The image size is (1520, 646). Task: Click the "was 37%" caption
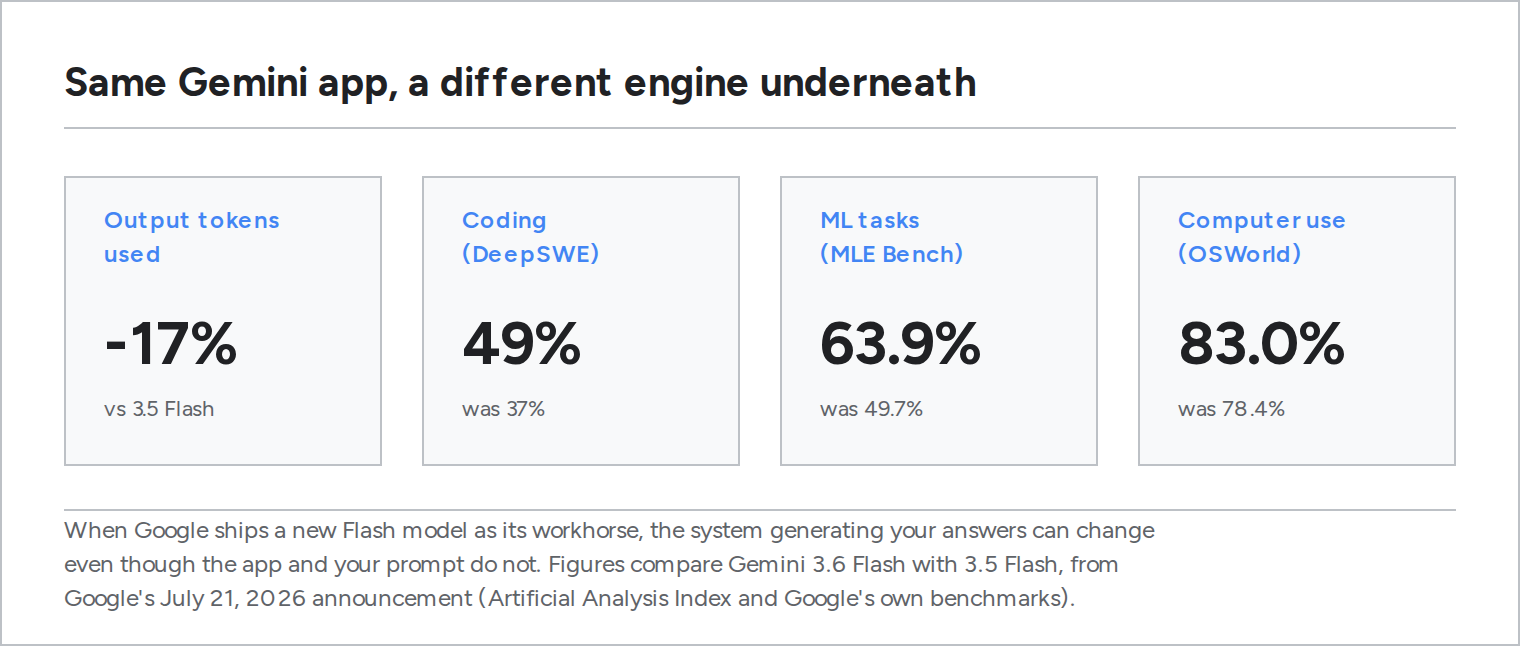point(503,408)
